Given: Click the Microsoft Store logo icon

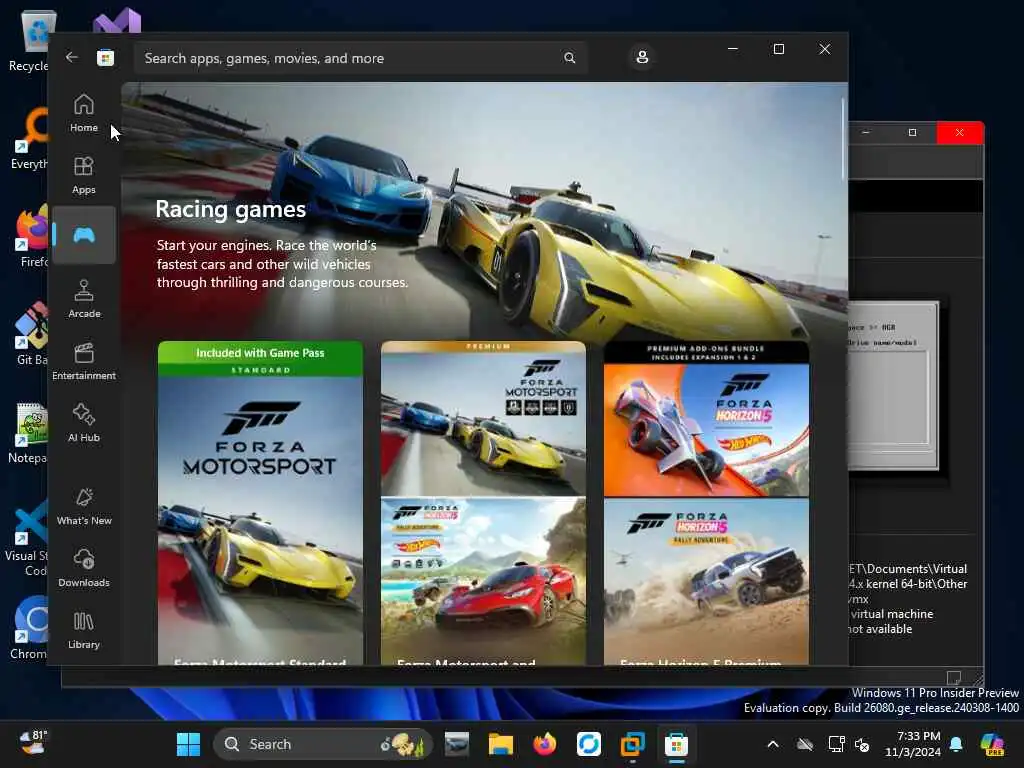Looking at the screenshot, I should coord(105,57).
